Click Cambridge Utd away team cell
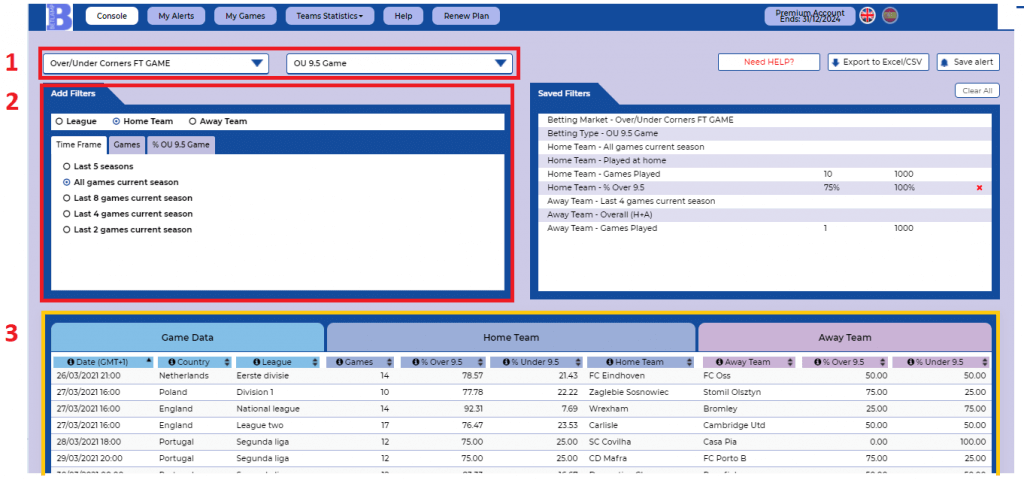The image size is (1024, 480). coord(736,426)
